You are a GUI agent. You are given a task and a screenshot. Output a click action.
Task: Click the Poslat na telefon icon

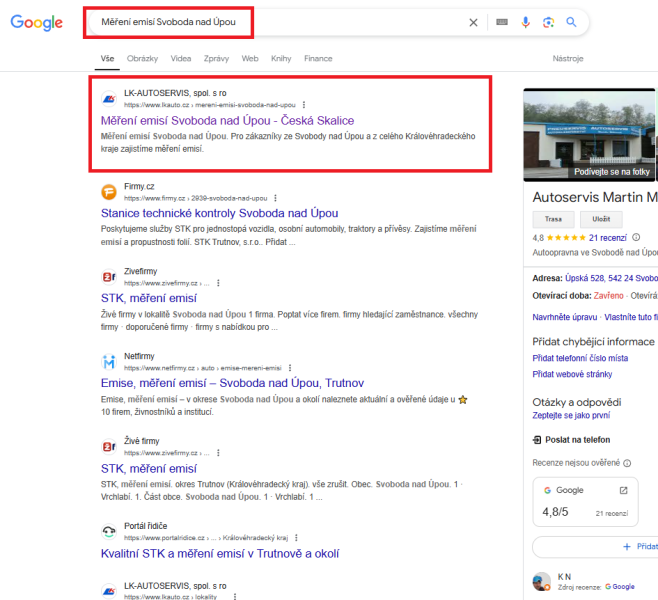pyautogui.click(x=537, y=440)
